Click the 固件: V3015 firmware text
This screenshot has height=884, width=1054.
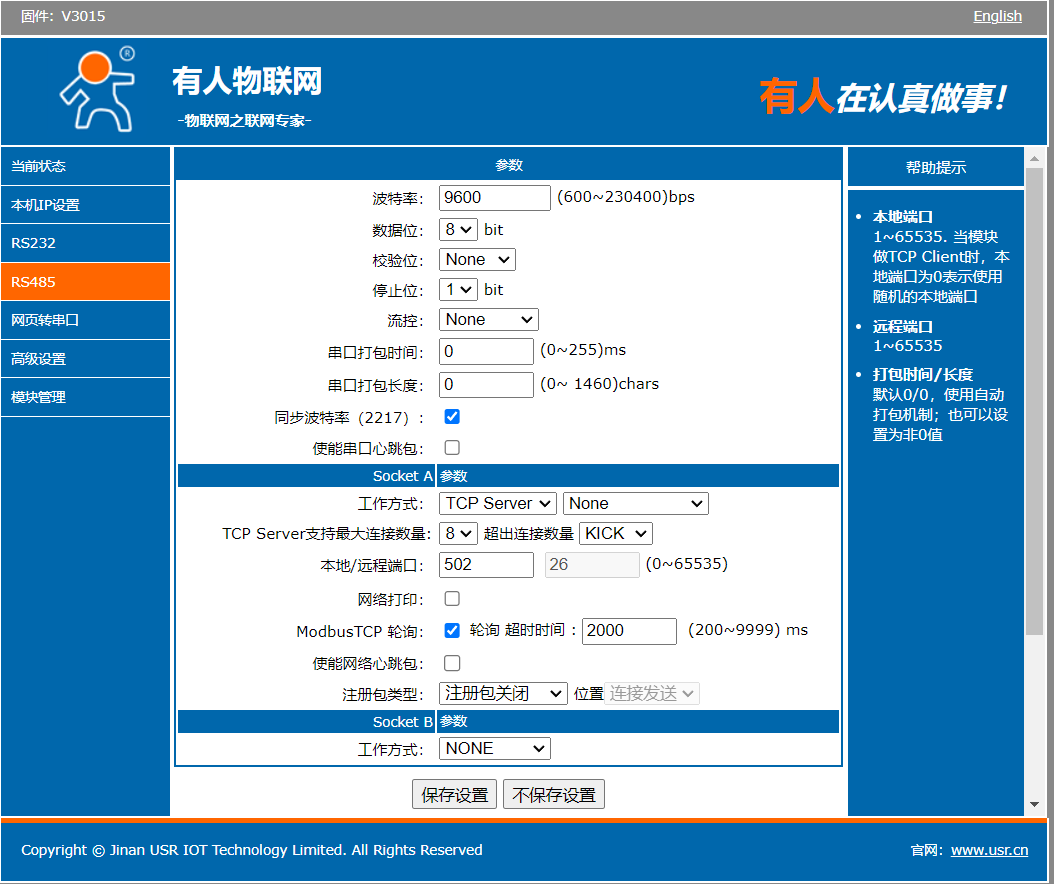pos(63,16)
